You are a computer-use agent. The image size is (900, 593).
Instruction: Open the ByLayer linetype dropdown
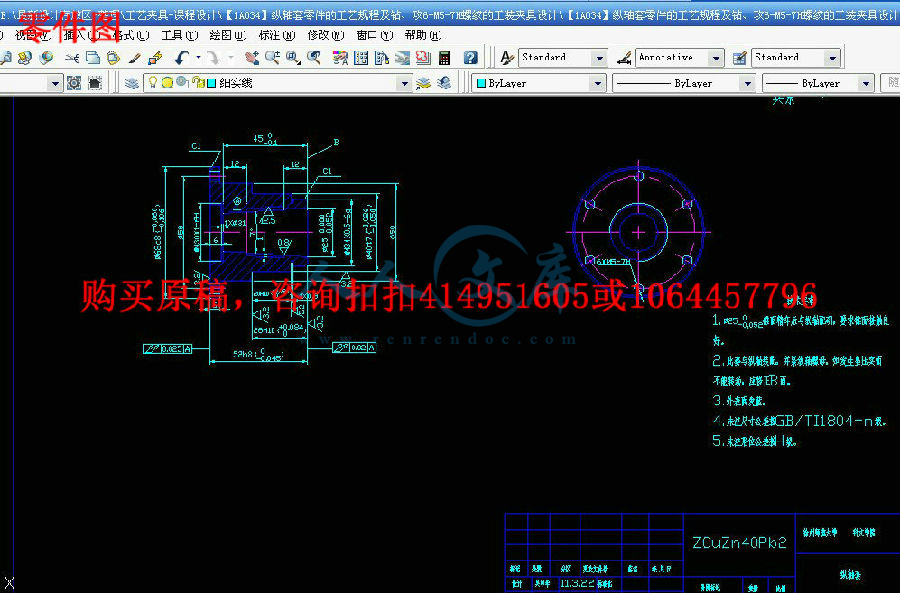pos(747,83)
